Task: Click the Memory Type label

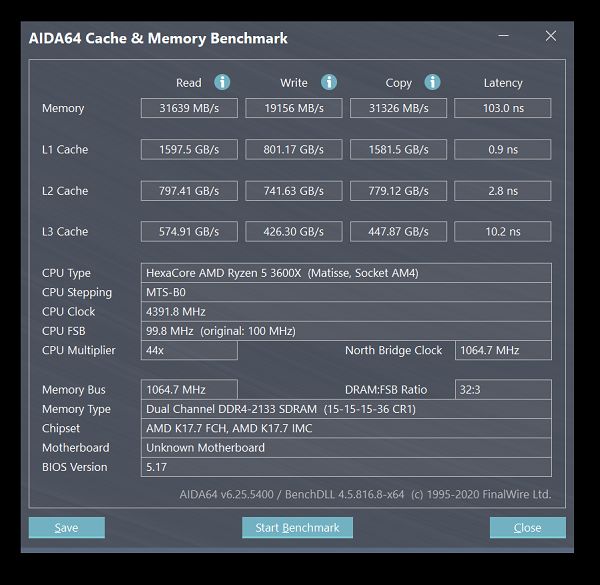Action: [77, 409]
